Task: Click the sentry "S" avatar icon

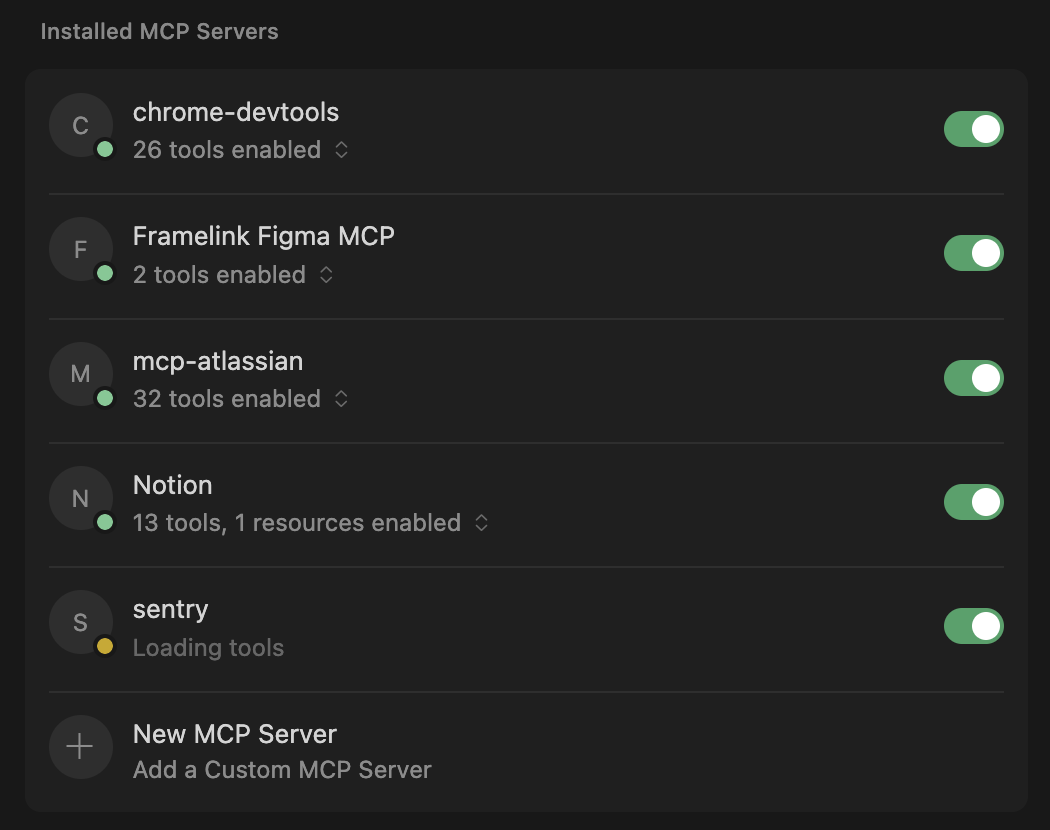Action: (x=80, y=622)
